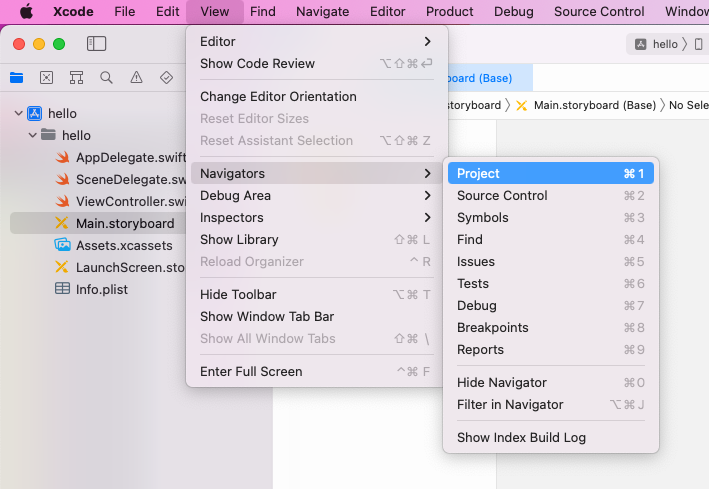This screenshot has width=709, height=489.
Task: Open the Issue navigator warning icon
Action: [136, 78]
